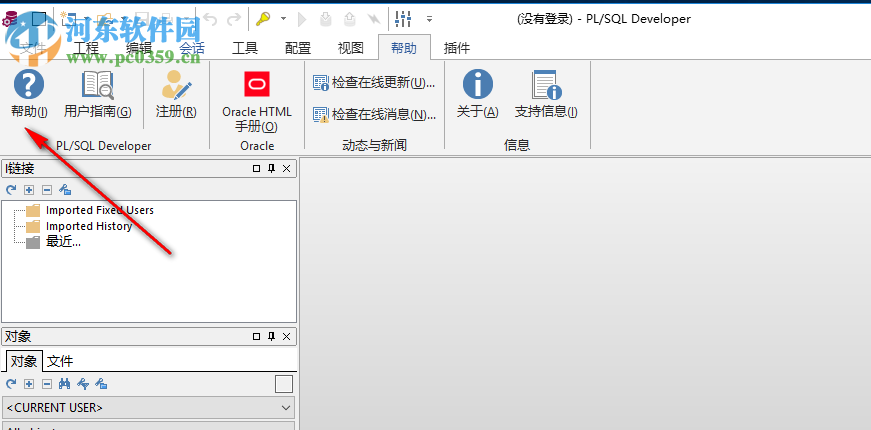871x430 pixels.
Task: Expand all items in the object browser
Action: [x=29, y=383]
